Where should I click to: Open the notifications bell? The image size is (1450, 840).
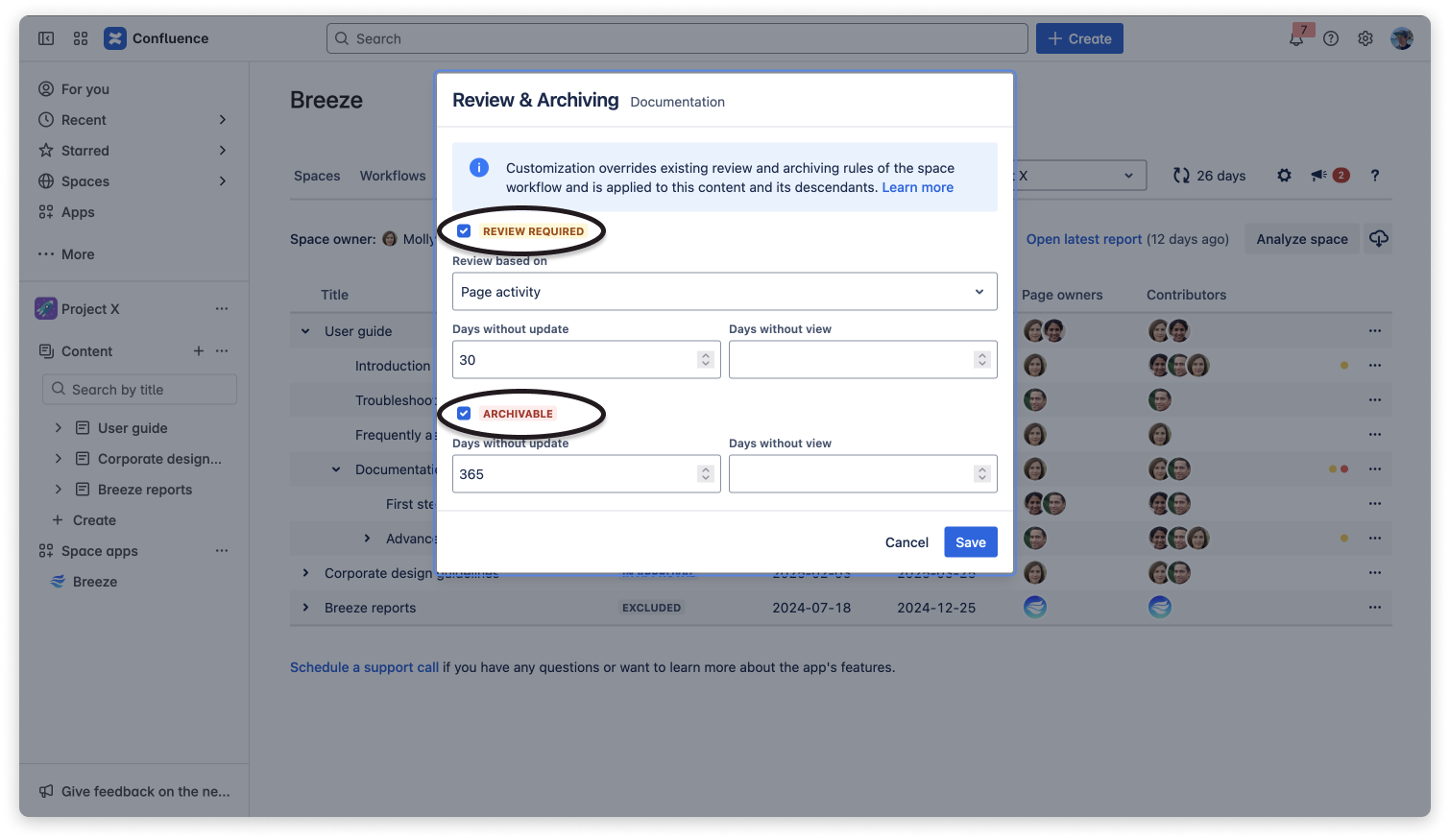click(1296, 38)
